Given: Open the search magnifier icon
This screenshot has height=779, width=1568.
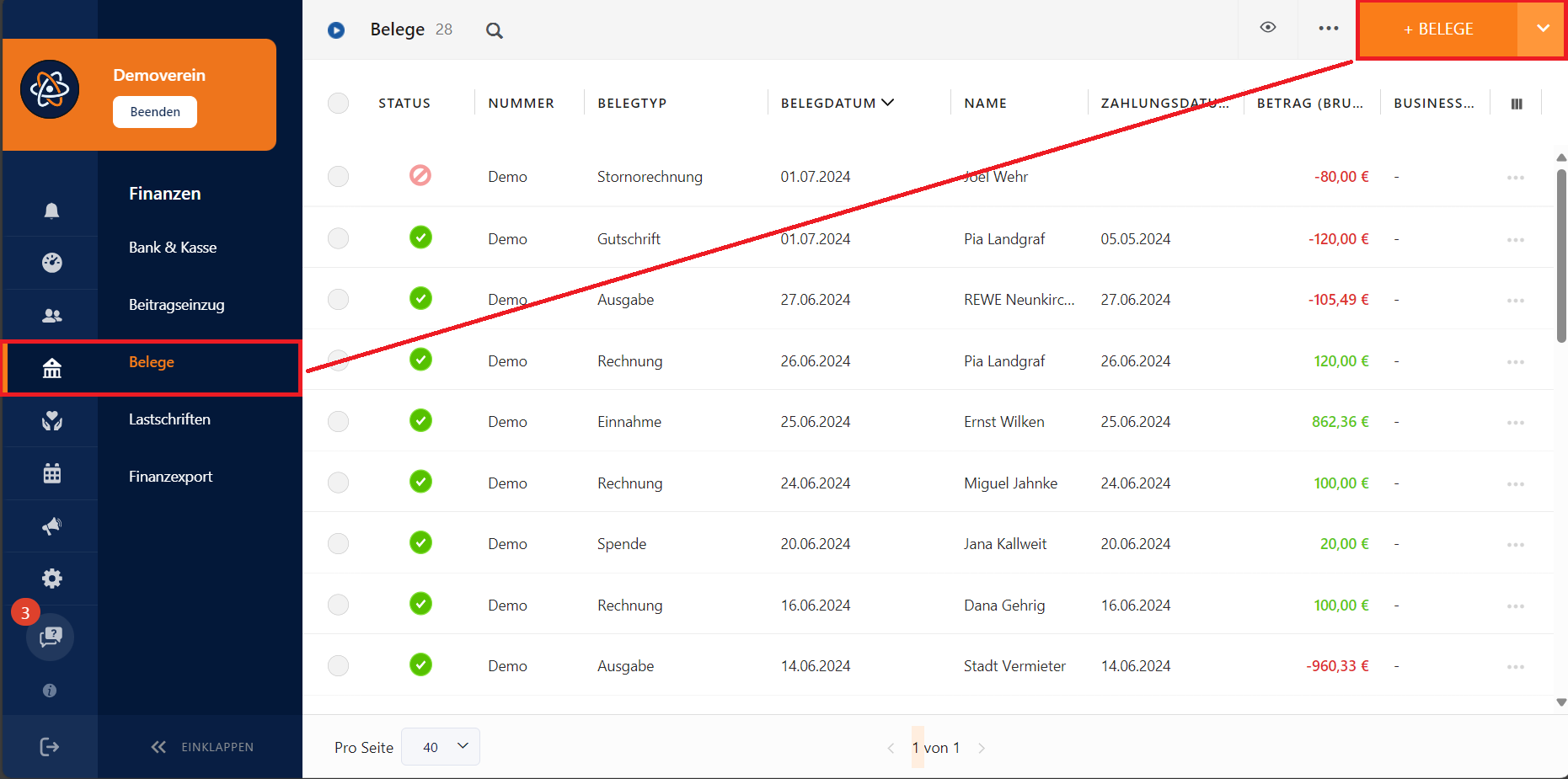Looking at the screenshot, I should pos(495,30).
